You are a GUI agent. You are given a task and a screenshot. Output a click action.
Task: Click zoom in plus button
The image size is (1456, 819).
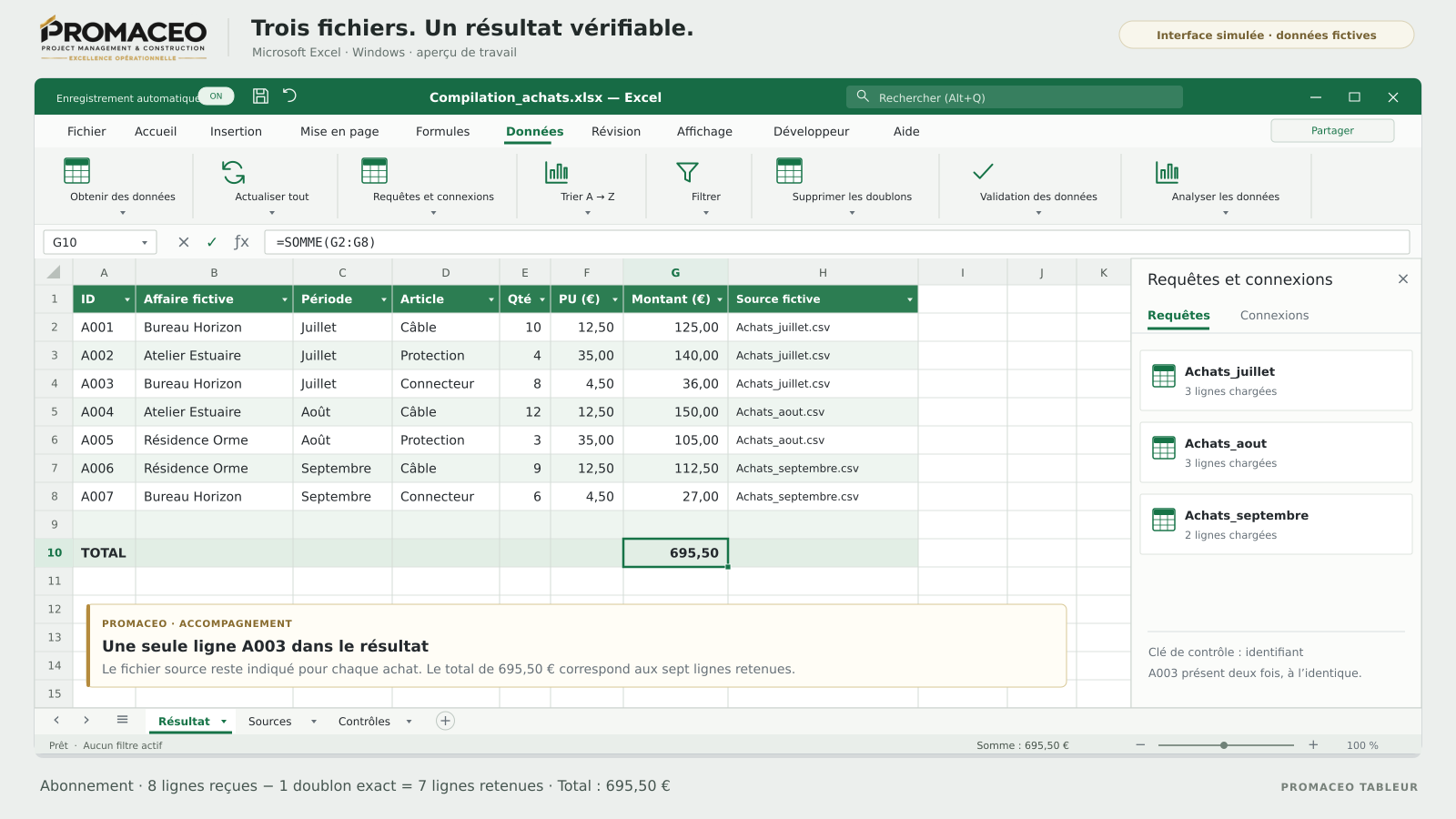point(1313,744)
